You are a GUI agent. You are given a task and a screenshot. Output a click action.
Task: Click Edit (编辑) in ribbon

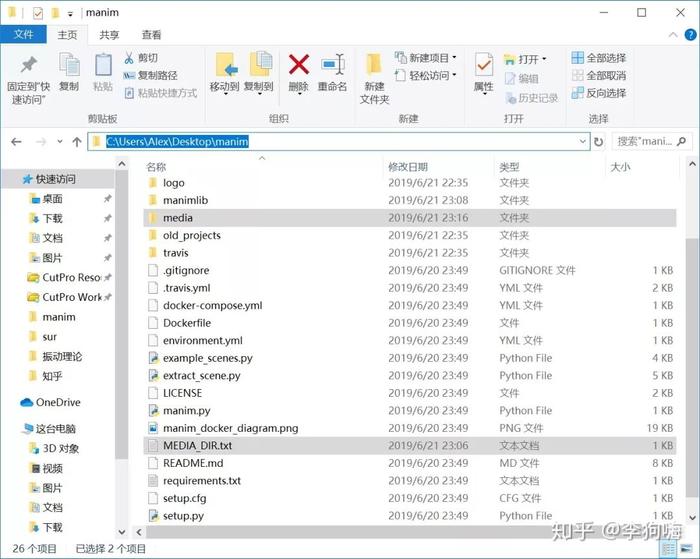tap(521, 79)
